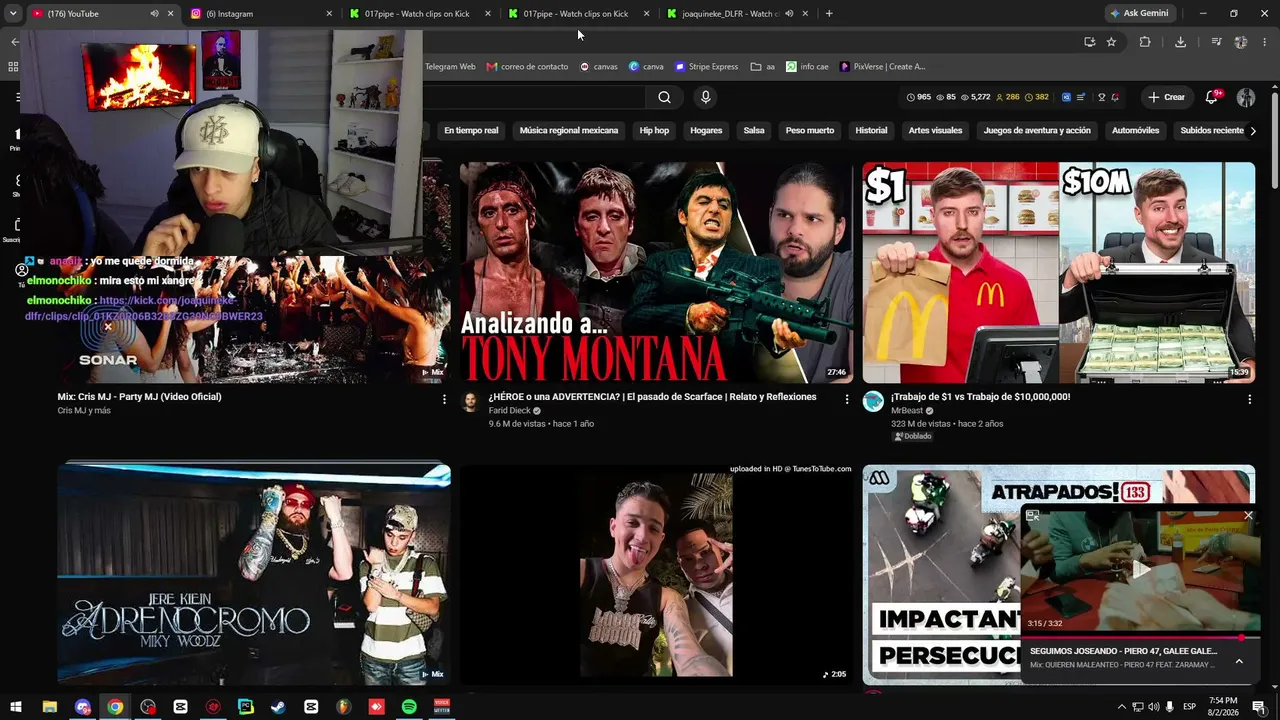Open Windows notification center

(x=1259, y=707)
